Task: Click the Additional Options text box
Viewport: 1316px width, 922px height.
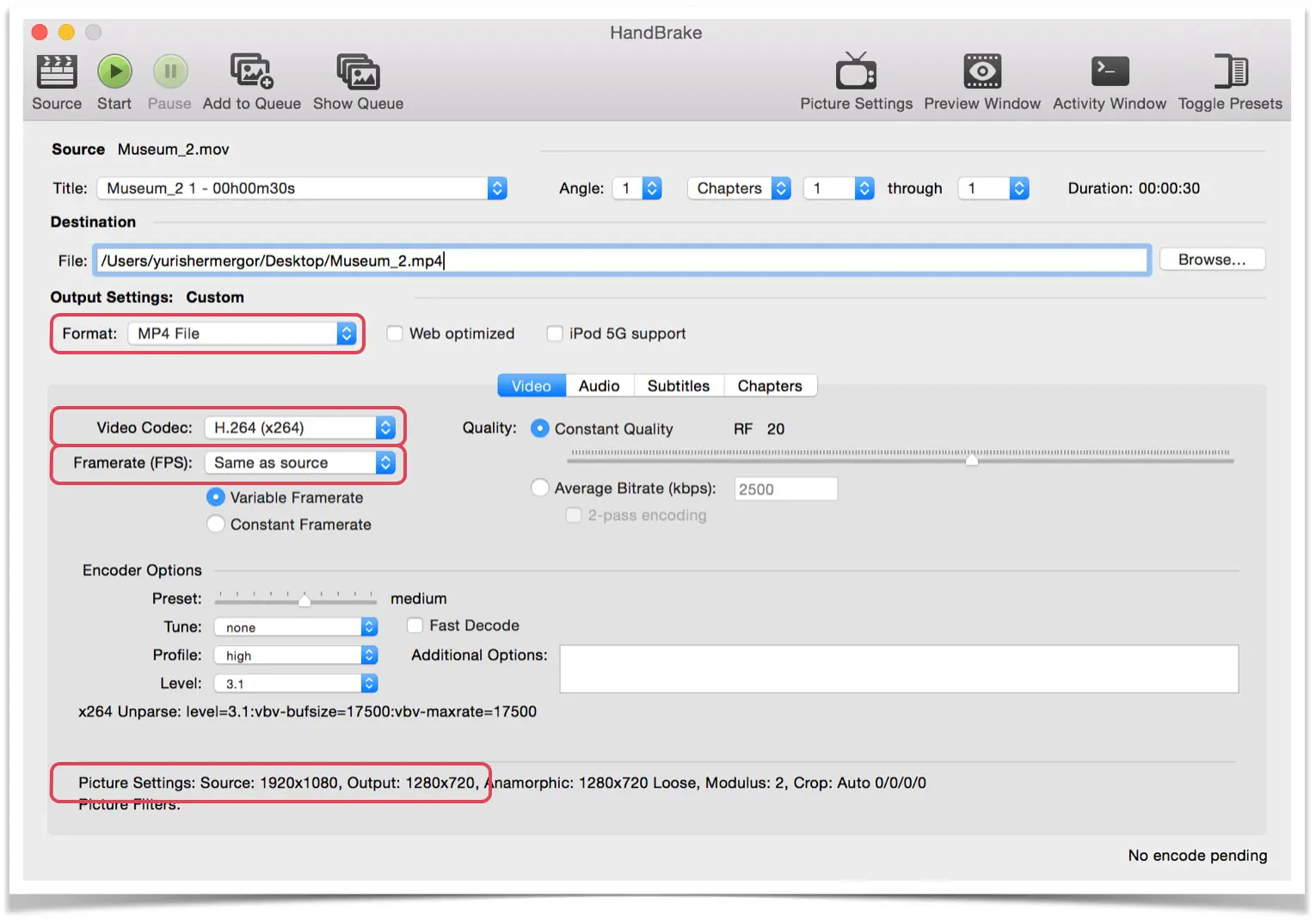Action: 899,669
